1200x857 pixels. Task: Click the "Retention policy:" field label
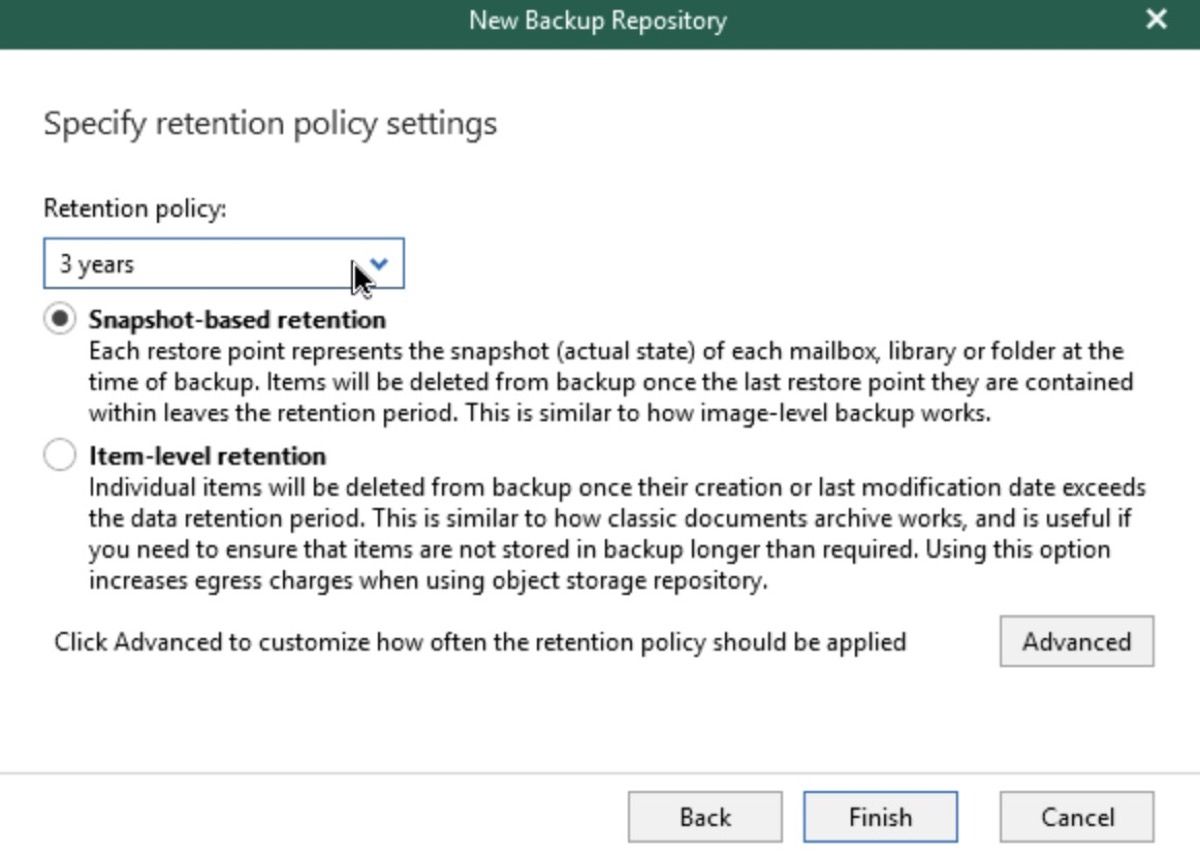coord(135,209)
